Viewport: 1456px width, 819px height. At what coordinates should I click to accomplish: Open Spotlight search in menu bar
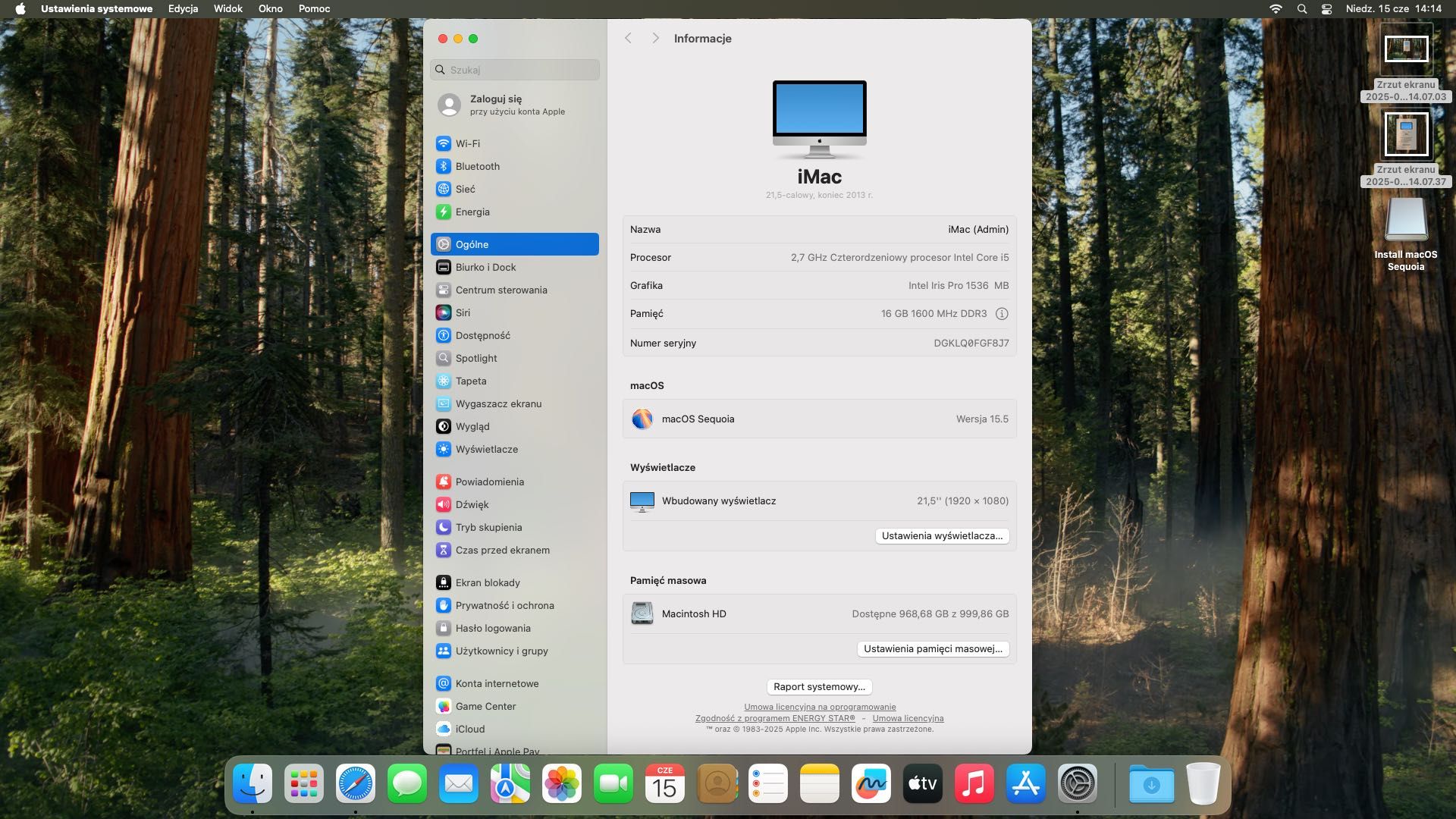point(1302,8)
